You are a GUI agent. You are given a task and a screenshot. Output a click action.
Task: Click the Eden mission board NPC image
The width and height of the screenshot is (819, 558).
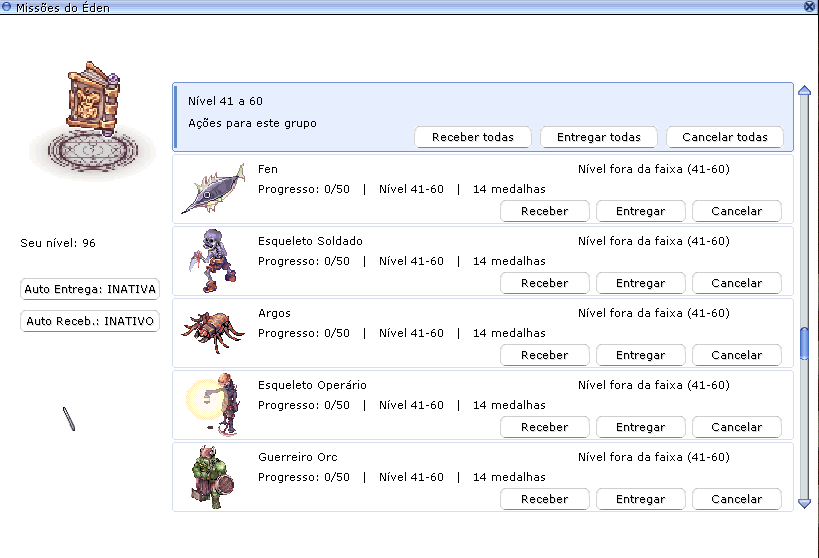(93, 120)
